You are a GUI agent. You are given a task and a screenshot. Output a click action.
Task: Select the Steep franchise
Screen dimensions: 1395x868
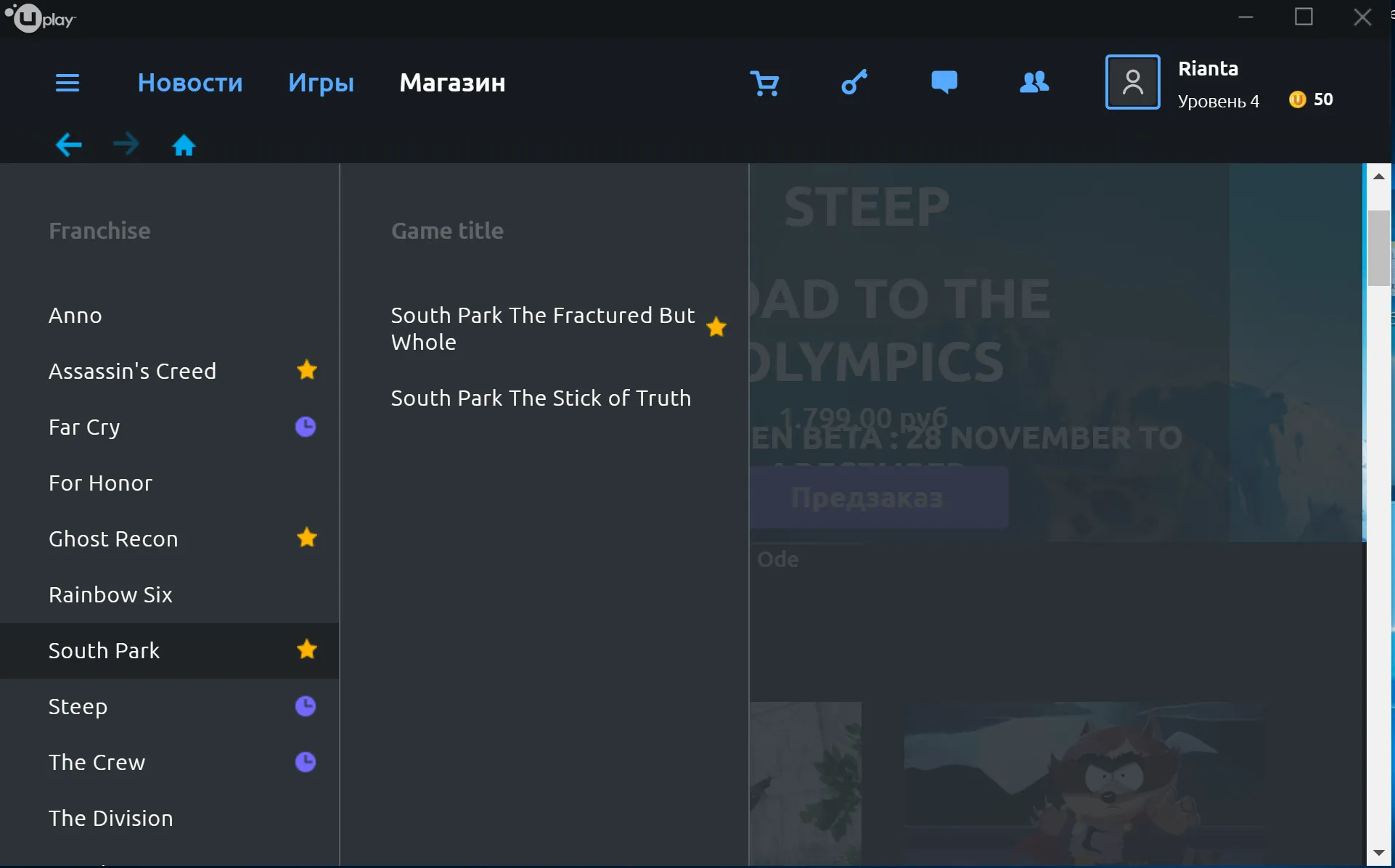pyautogui.click(x=170, y=706)
